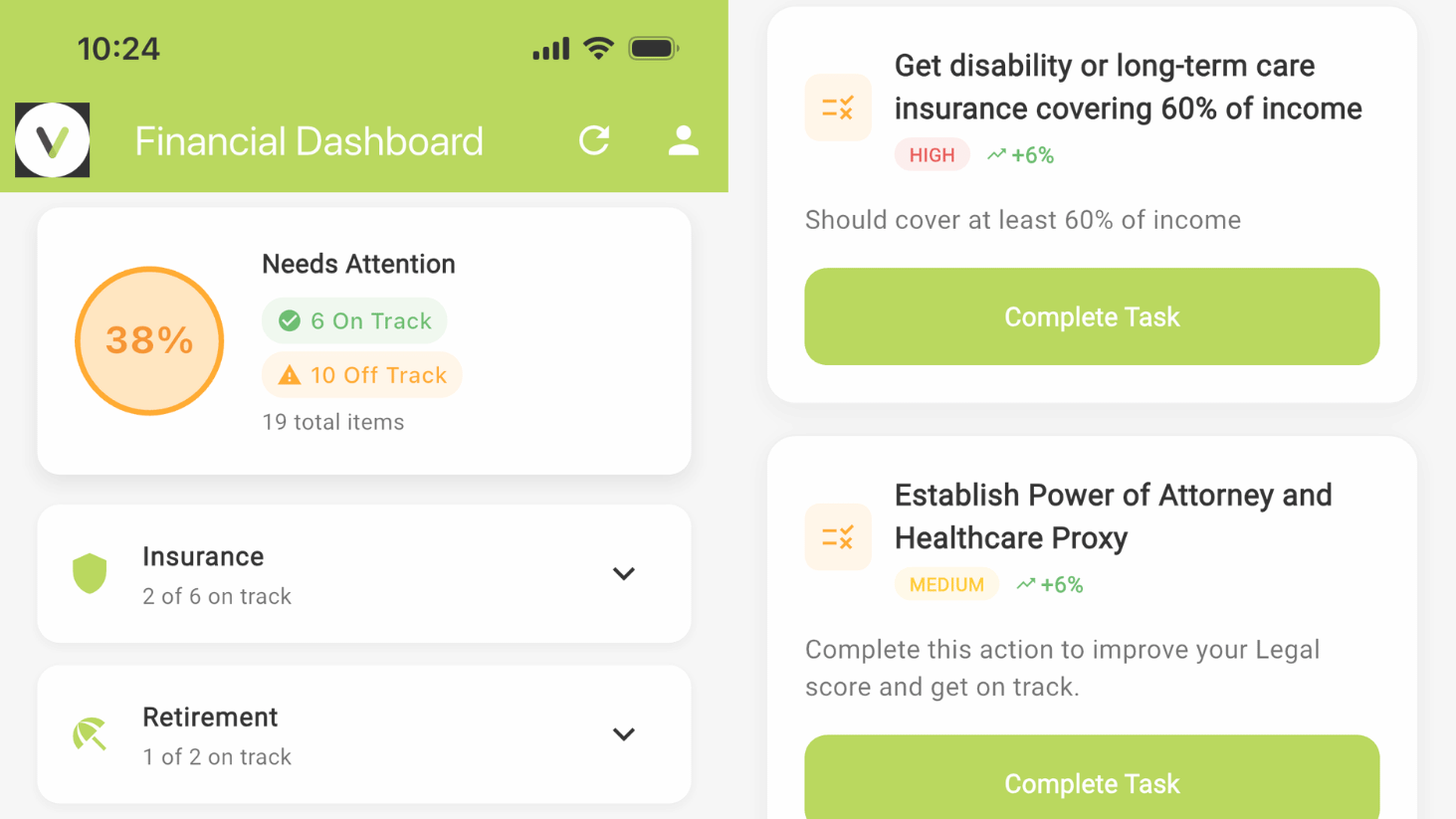The width and height of the screenshot is (1456, 819).
Task: Expand the Retirement category chevron
Action: pos(623,734)
